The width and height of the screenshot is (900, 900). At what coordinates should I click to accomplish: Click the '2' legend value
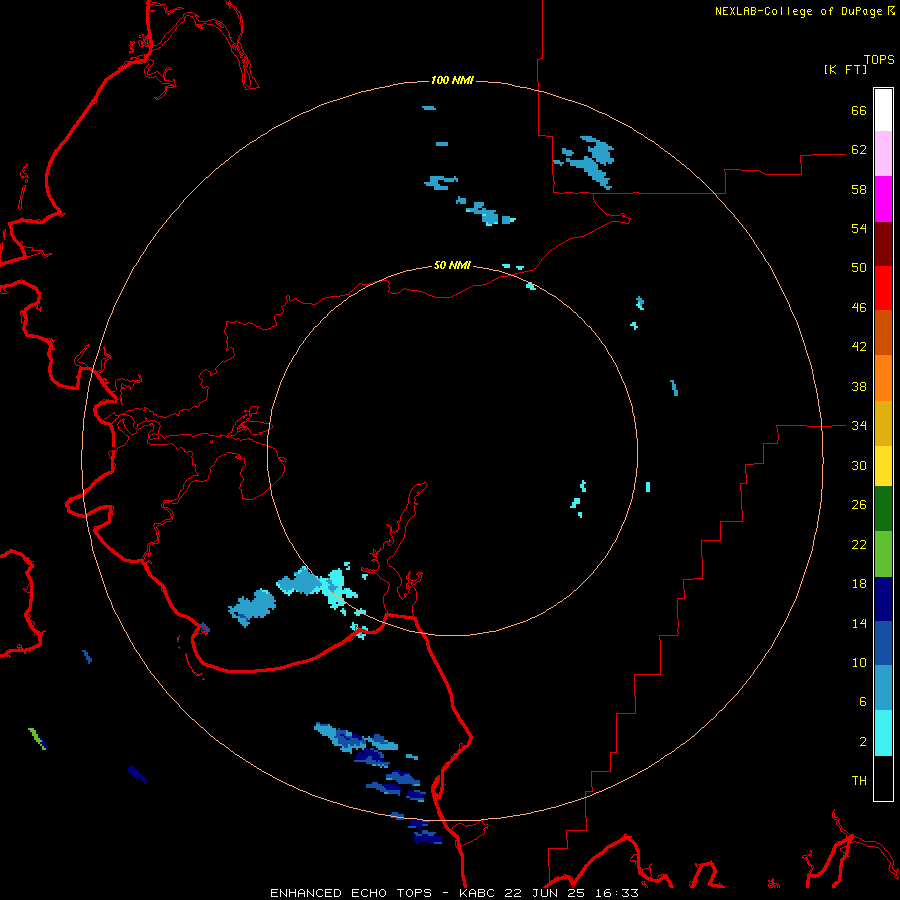pyautogui.click(x=863, y=742)
